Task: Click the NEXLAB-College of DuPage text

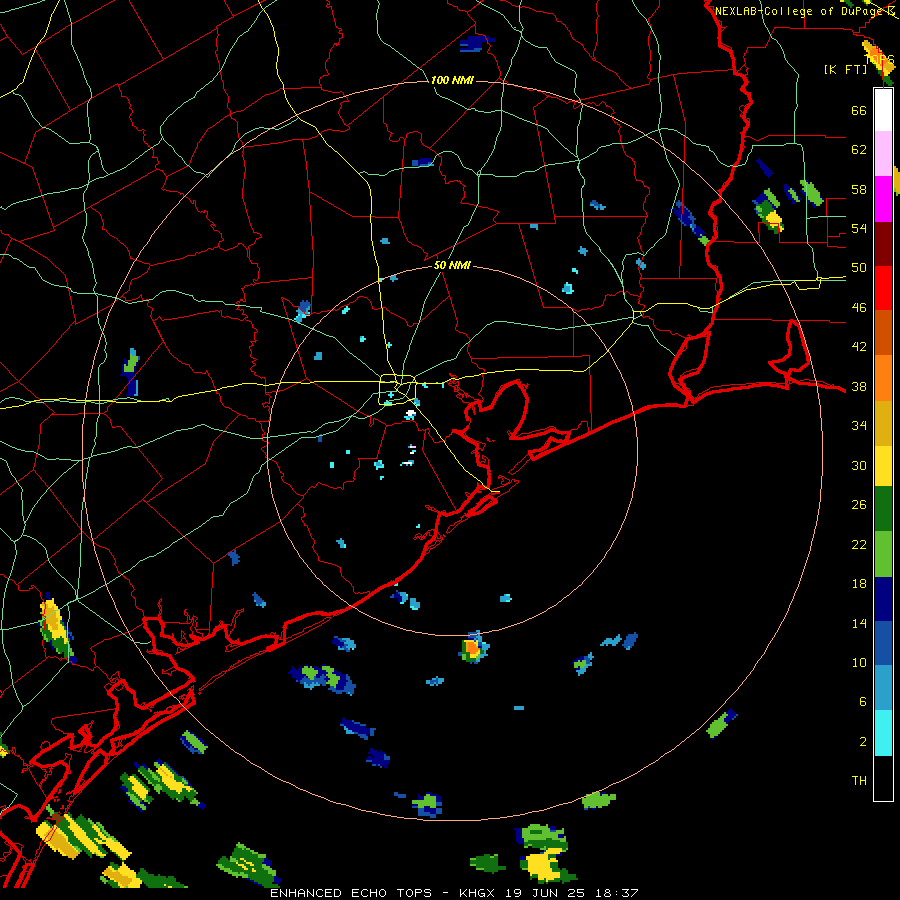Action: pyautogui.click(x=800, y=11)
